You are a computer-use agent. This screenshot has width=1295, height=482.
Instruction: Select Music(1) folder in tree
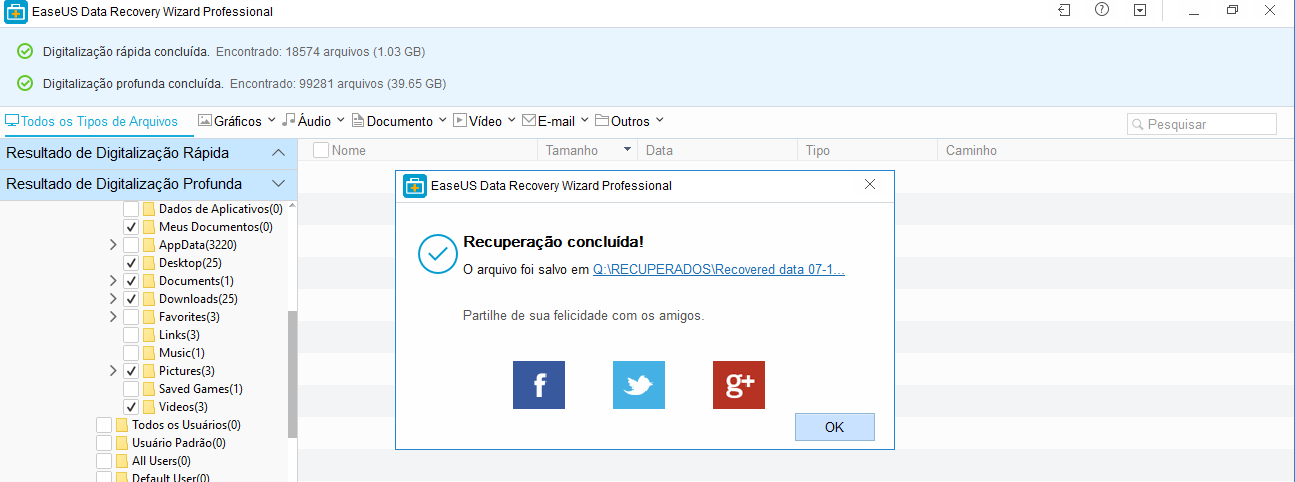[182, 353]
